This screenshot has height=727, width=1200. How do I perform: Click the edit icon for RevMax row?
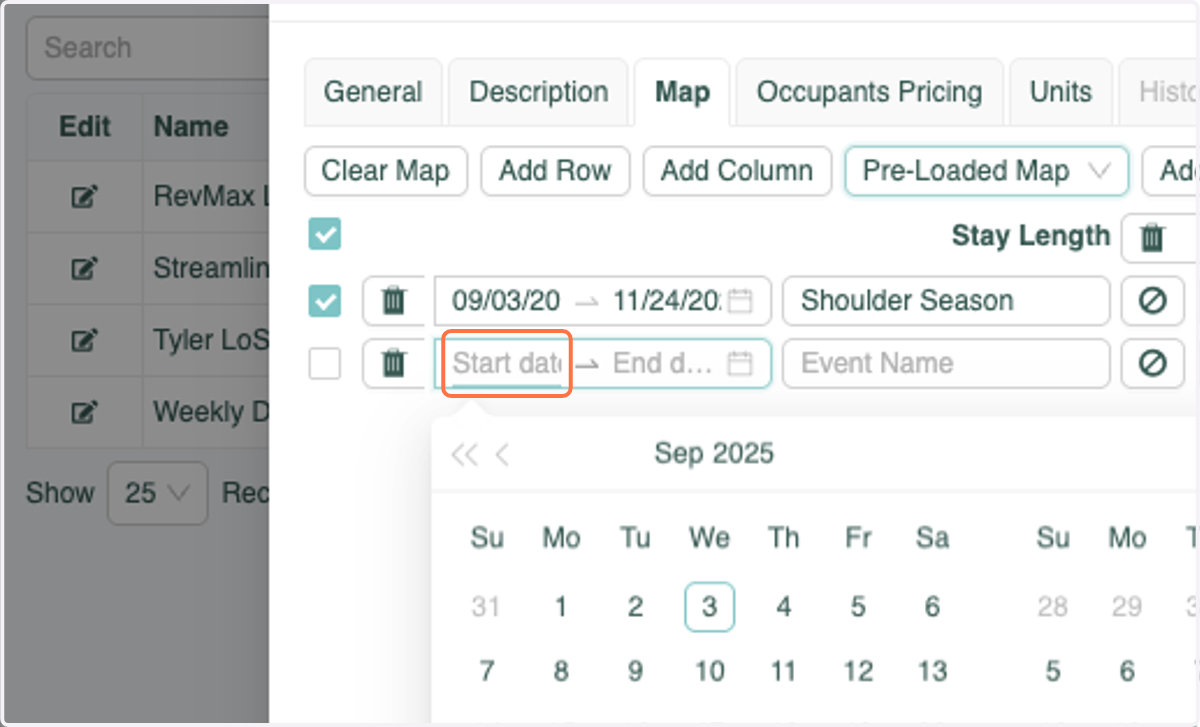coord(85,197)
